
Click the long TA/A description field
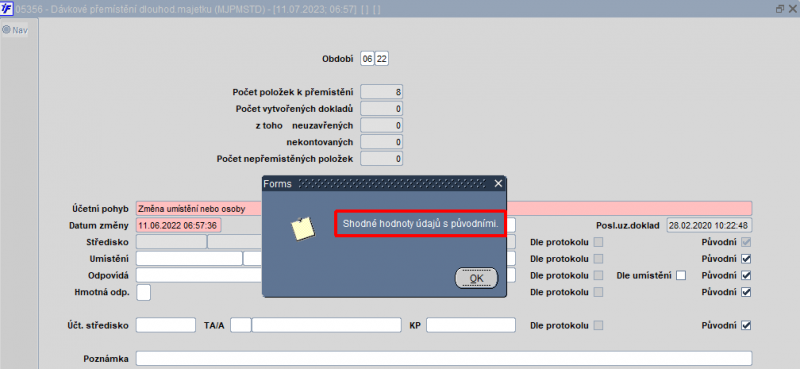tap(327, 325)
